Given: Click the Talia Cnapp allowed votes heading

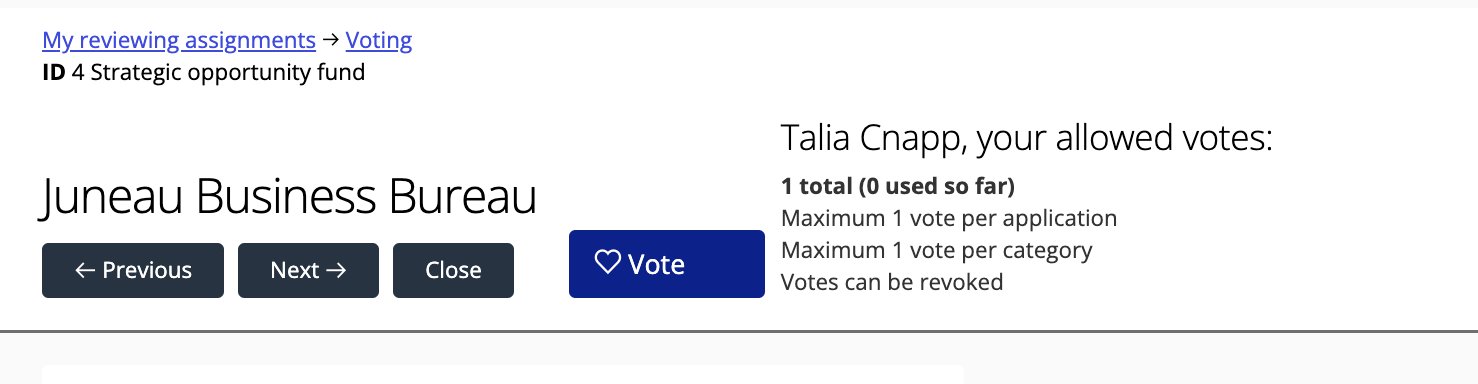Looking at the screenshot, I should pyautogui.click(x=1026, y=138).
